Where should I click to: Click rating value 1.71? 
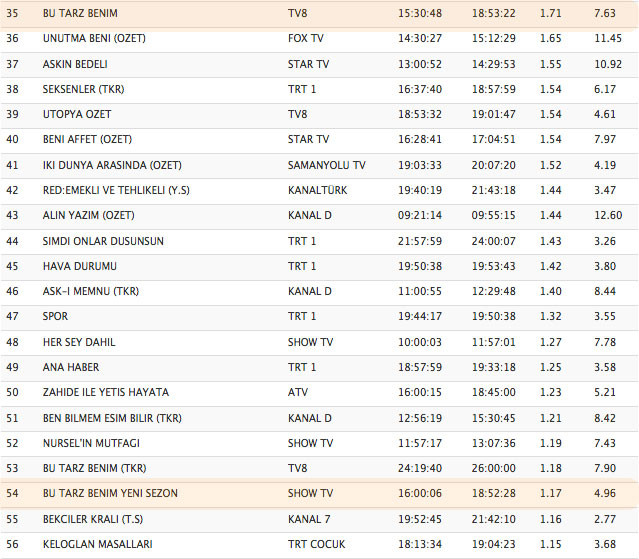(551, 13)
